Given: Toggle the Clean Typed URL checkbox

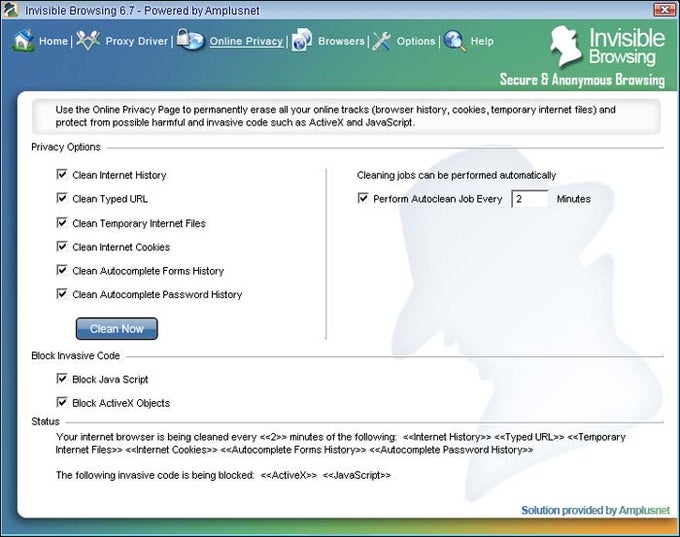Looking at the screenshot, I should tap(62, 198).
